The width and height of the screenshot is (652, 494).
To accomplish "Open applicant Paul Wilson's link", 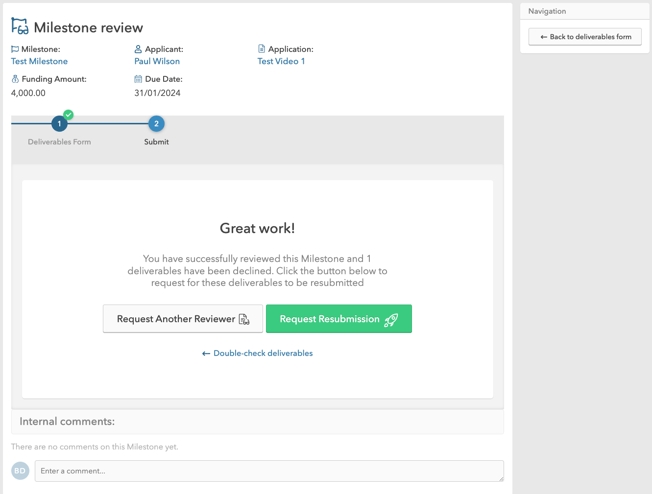I will tap(157, 62).
